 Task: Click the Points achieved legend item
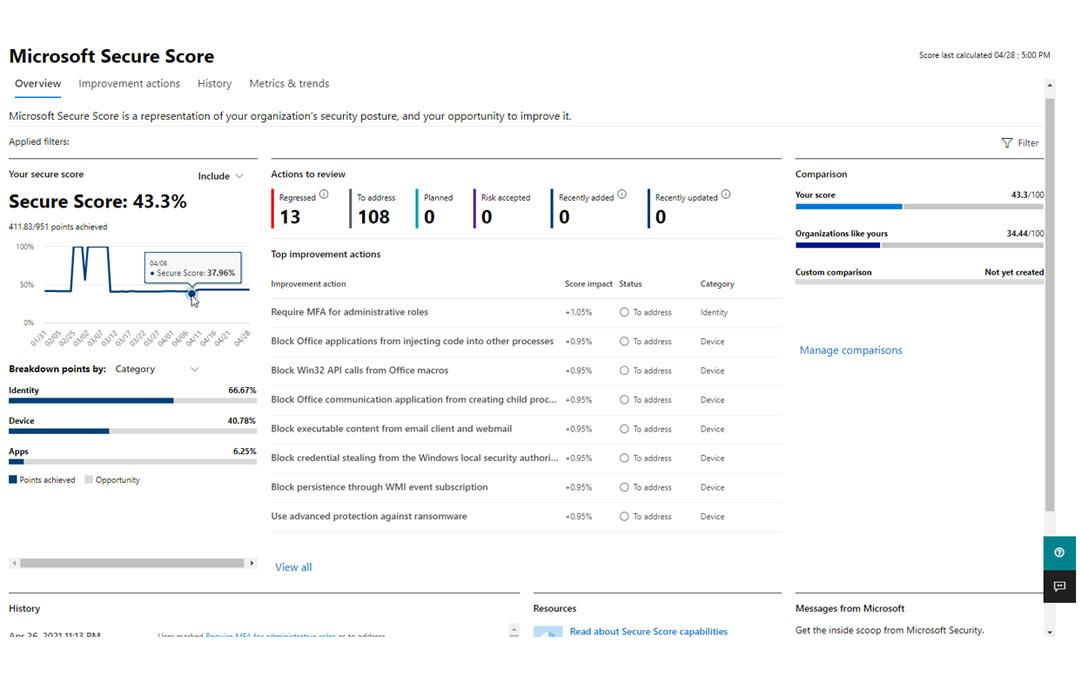tap(42, 480)
